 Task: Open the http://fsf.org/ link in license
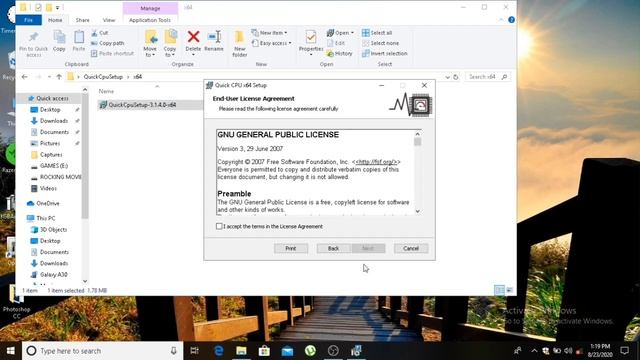(x=377, y=162)
